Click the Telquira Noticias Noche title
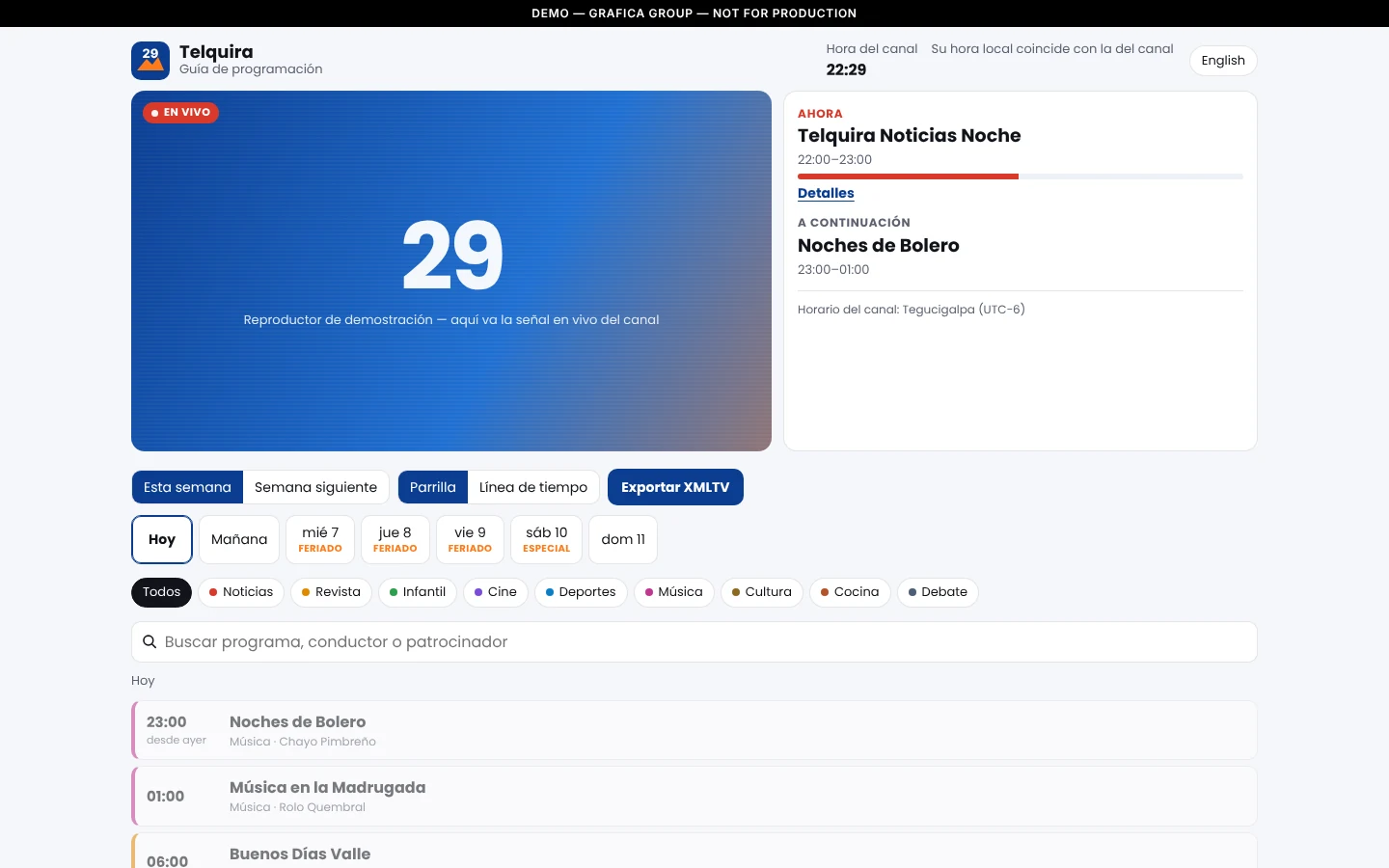1389x868 pixels. coord(909,136)
